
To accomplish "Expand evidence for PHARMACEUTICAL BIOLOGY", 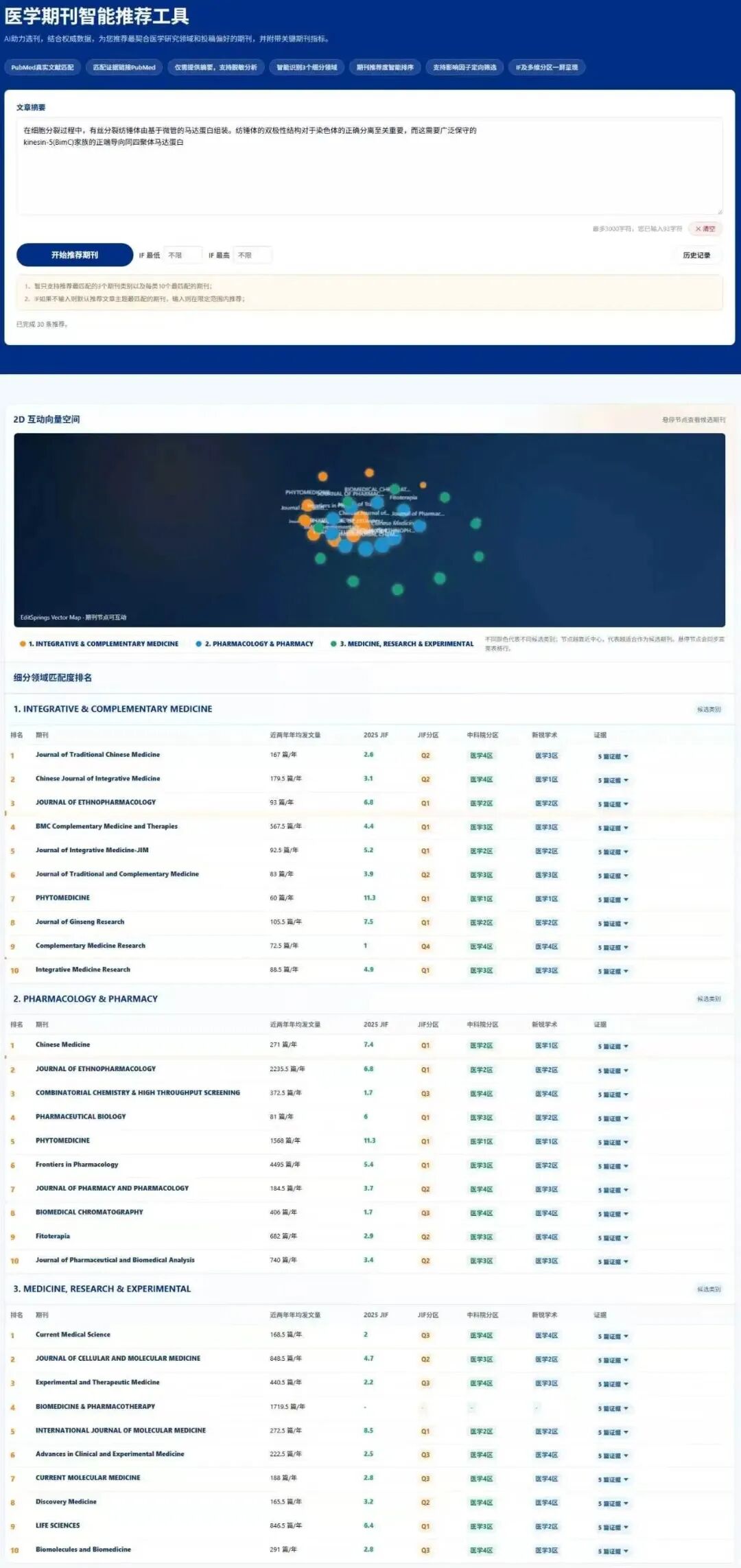I will click(x=613, y=1119).
